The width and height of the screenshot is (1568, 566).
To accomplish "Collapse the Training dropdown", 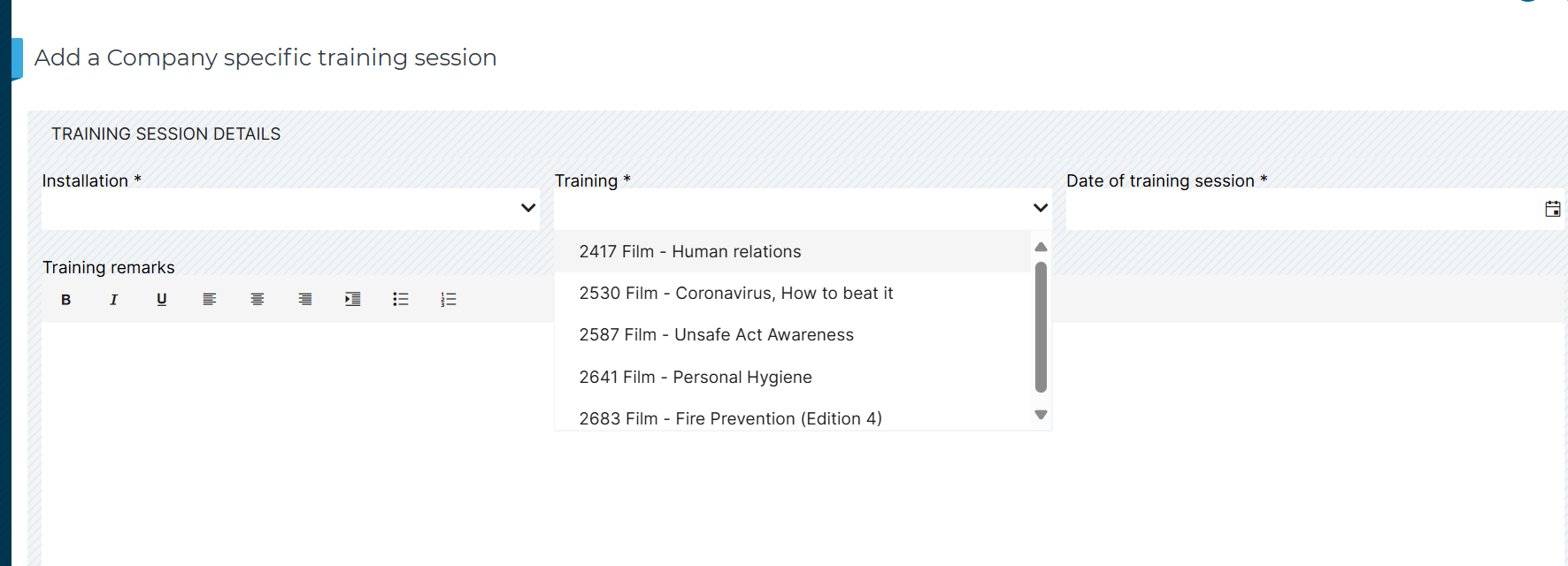I will click(1040, 208).
